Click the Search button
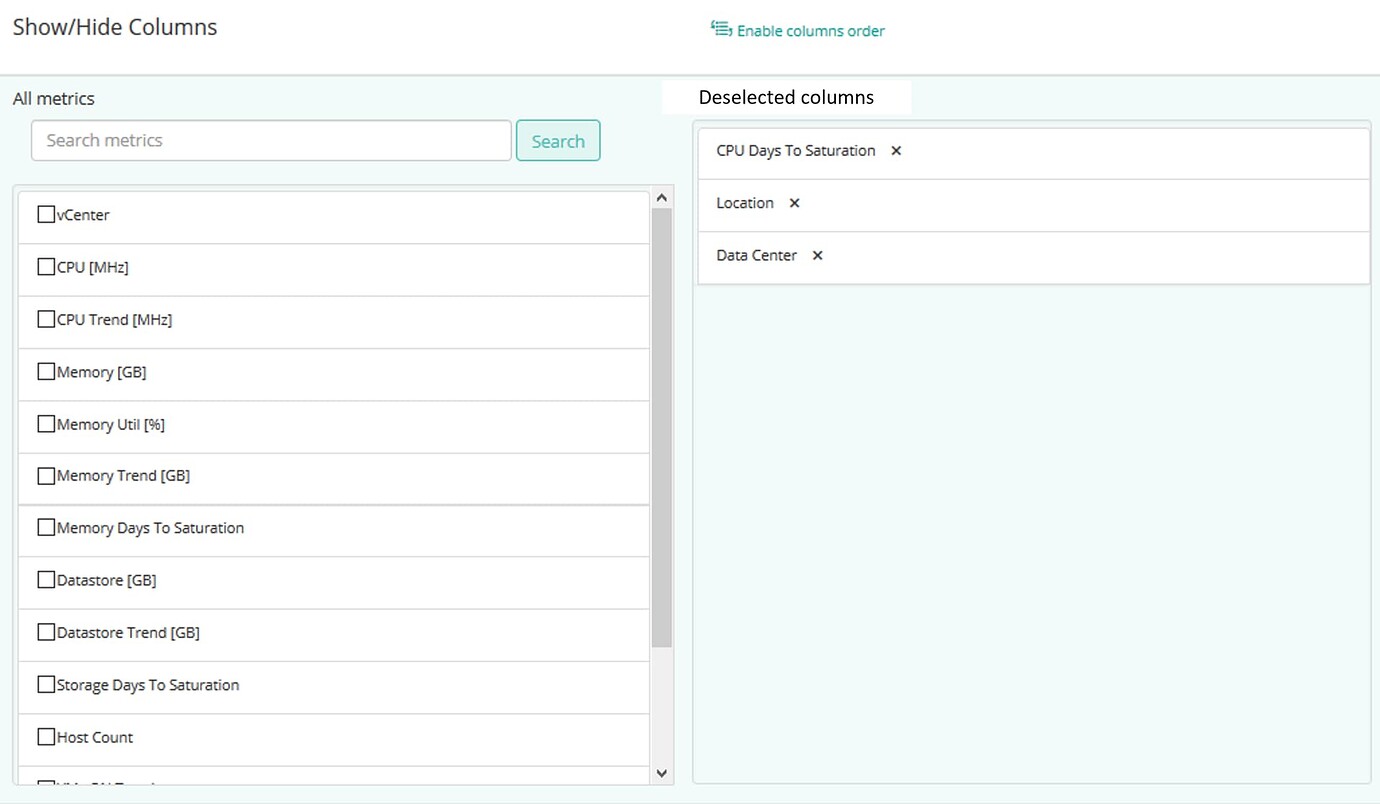The height and width of the screenshot is (804, 1380). point(558,140)
